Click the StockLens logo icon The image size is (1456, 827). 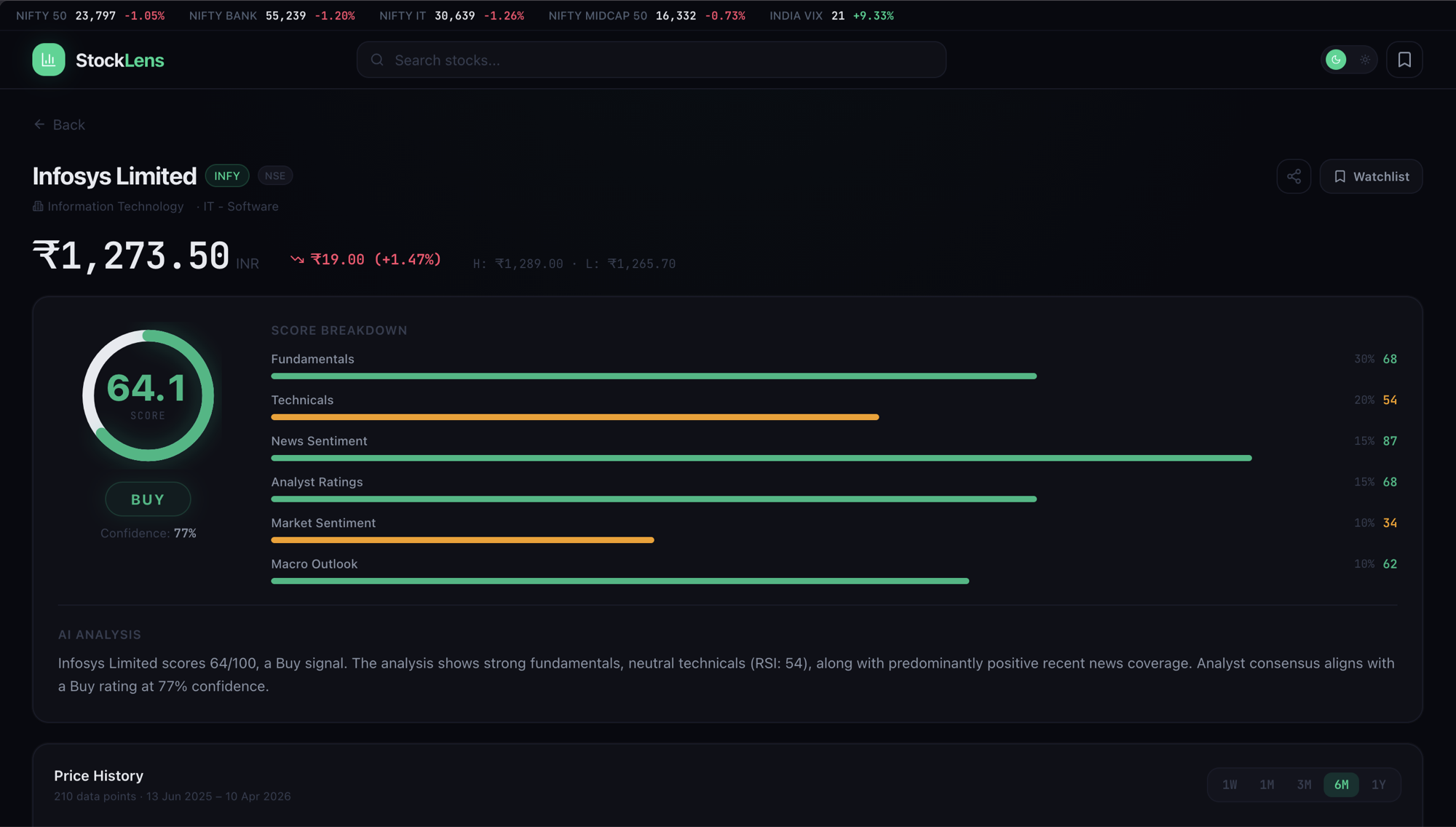tap(49, 60)
